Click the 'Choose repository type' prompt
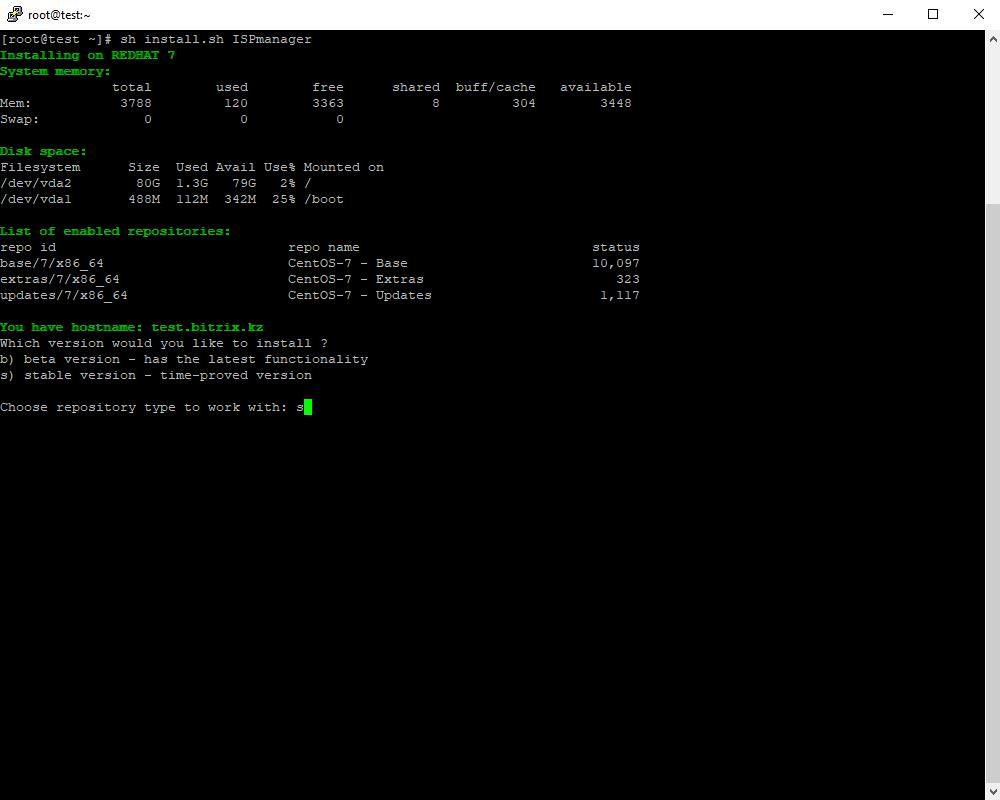1000x800 pixels. click(144, 407)
